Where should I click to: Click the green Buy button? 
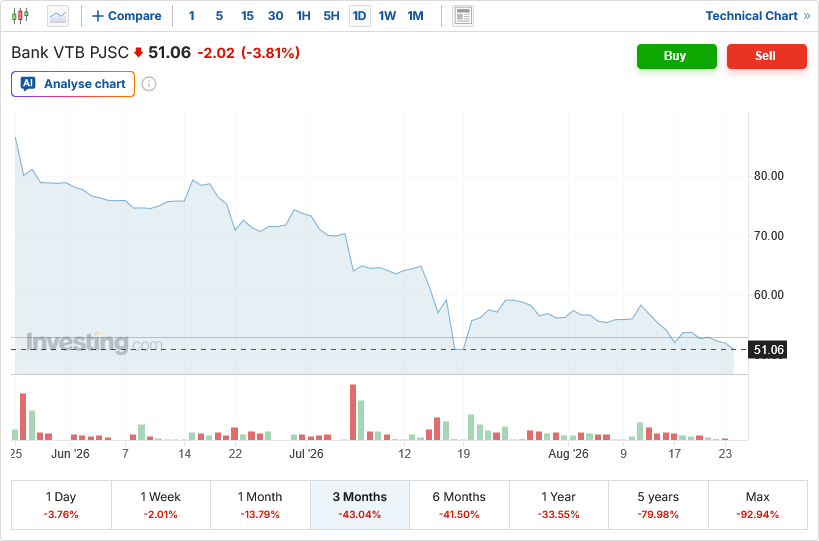pyautogui.click(x=676, y=56)
